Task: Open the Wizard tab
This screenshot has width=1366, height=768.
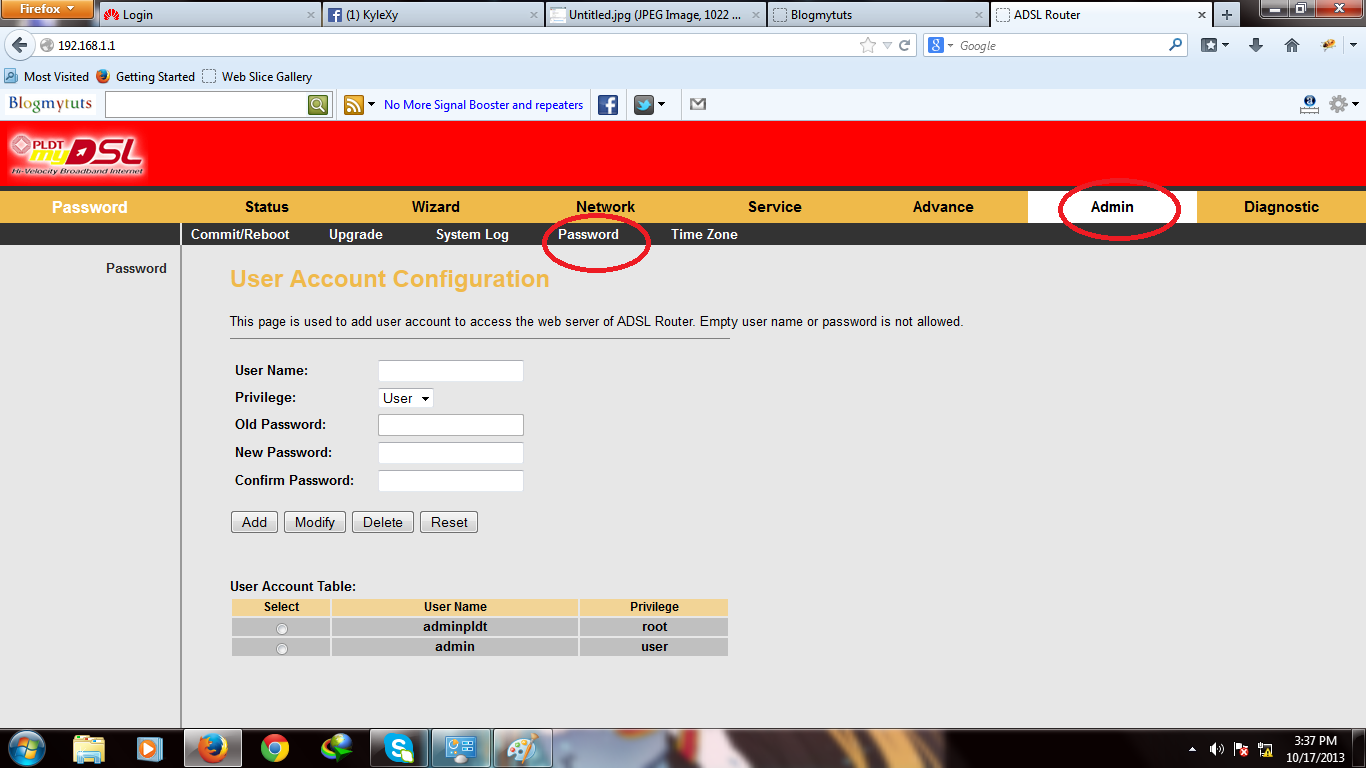Action: pos(436,207)
